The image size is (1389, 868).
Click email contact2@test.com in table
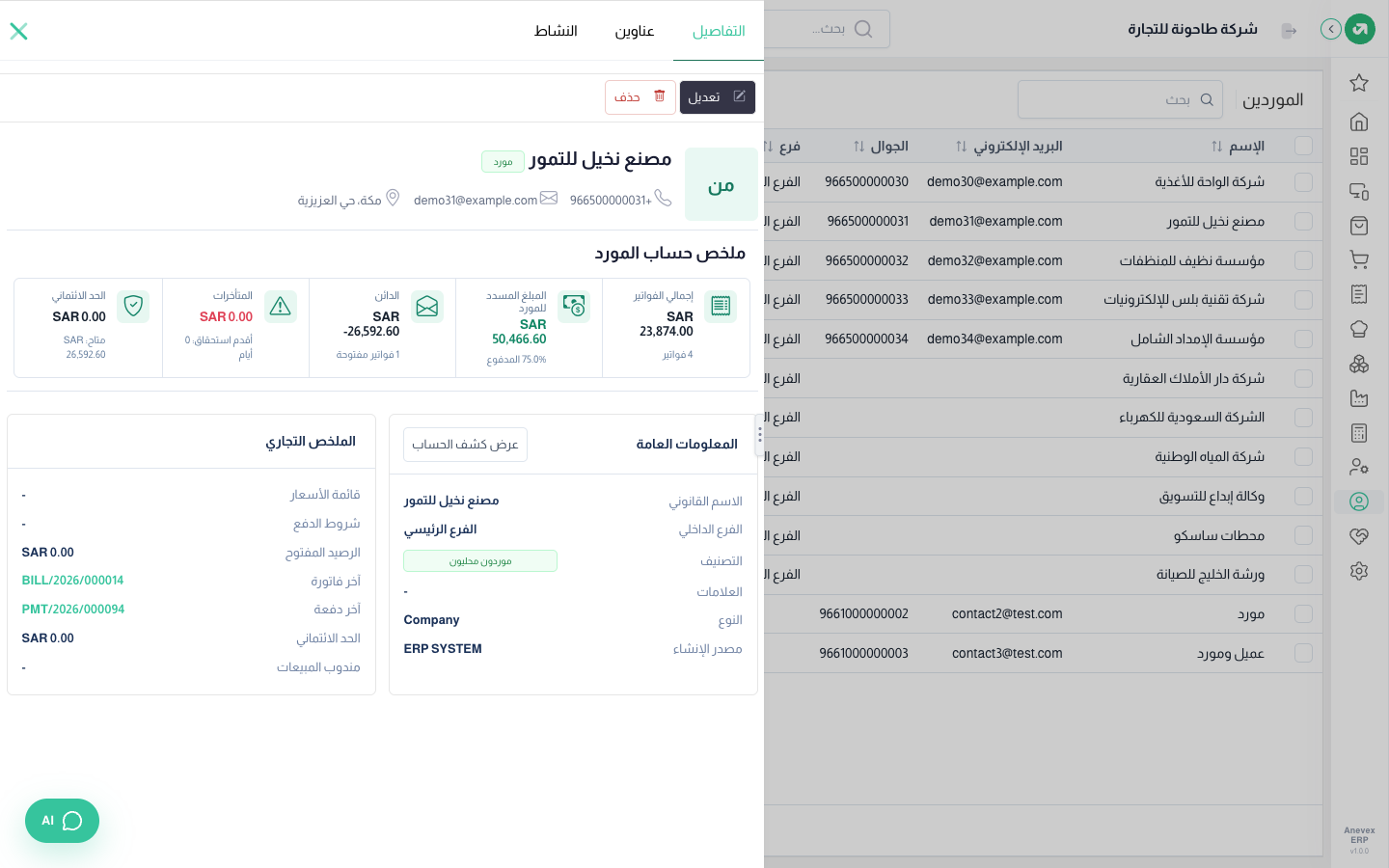point(1007,614)
